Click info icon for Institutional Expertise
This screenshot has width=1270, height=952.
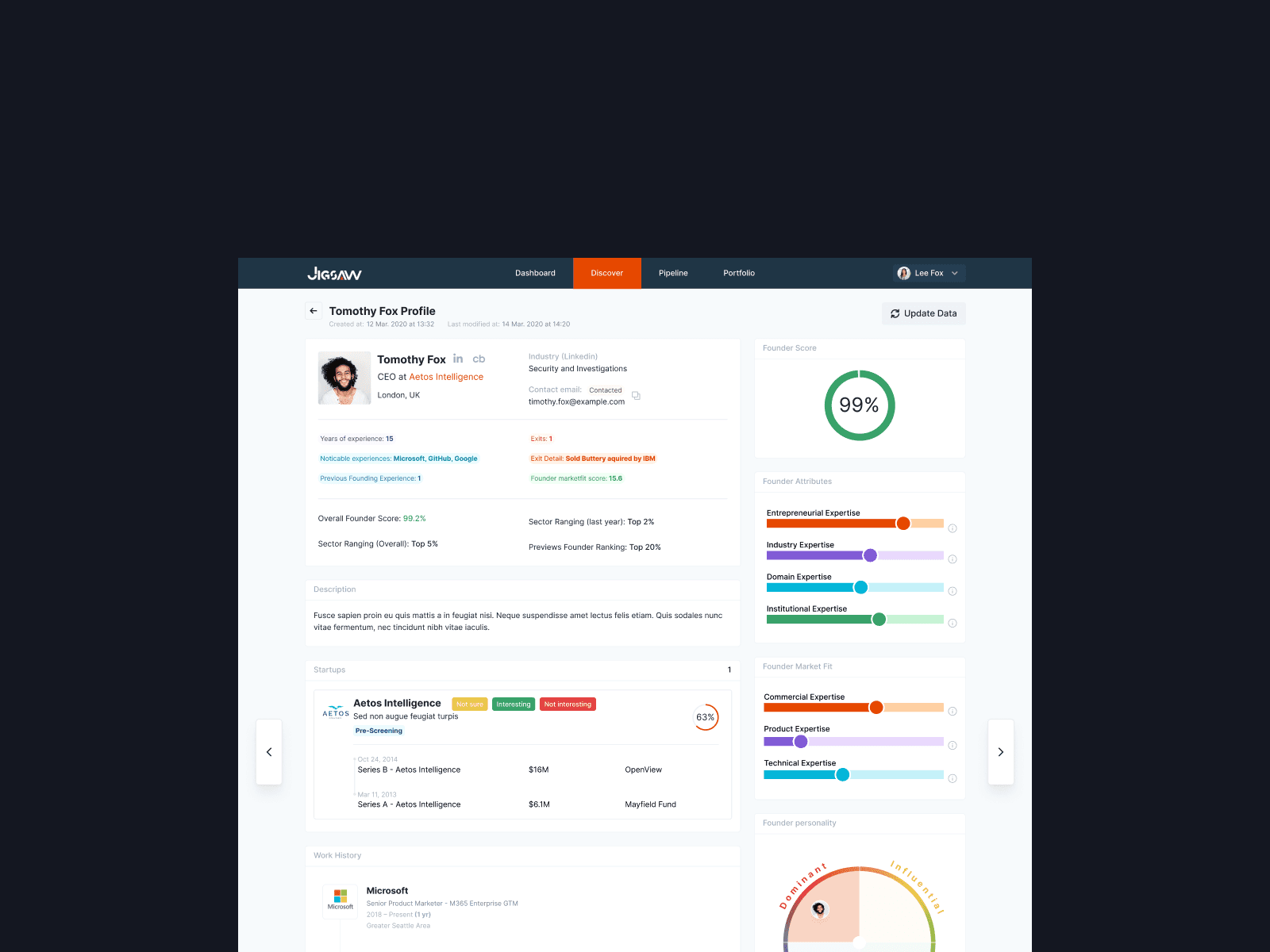tap(952, 623)
